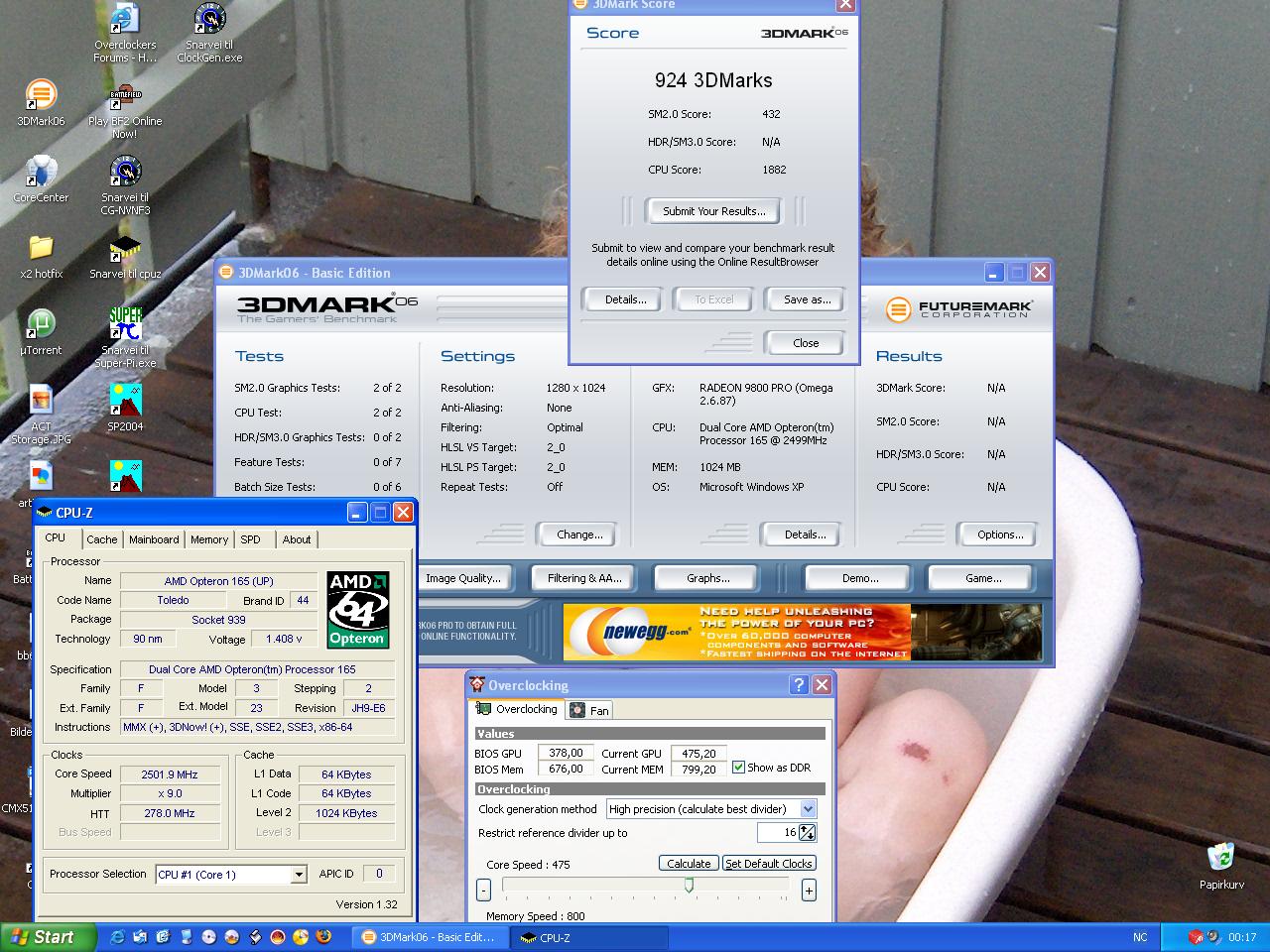Switch to the SPD tab in CPU-Z
The width and height of the screenshot is (1270, 952).
tap(250, 539)
